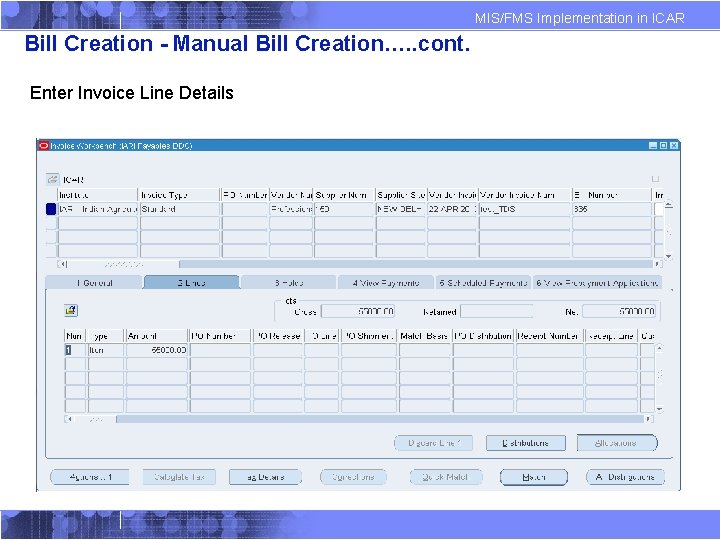Click the Oracle logo in the window title bar
This screenshot has width=720, height=540.
(x=44, y=146)
